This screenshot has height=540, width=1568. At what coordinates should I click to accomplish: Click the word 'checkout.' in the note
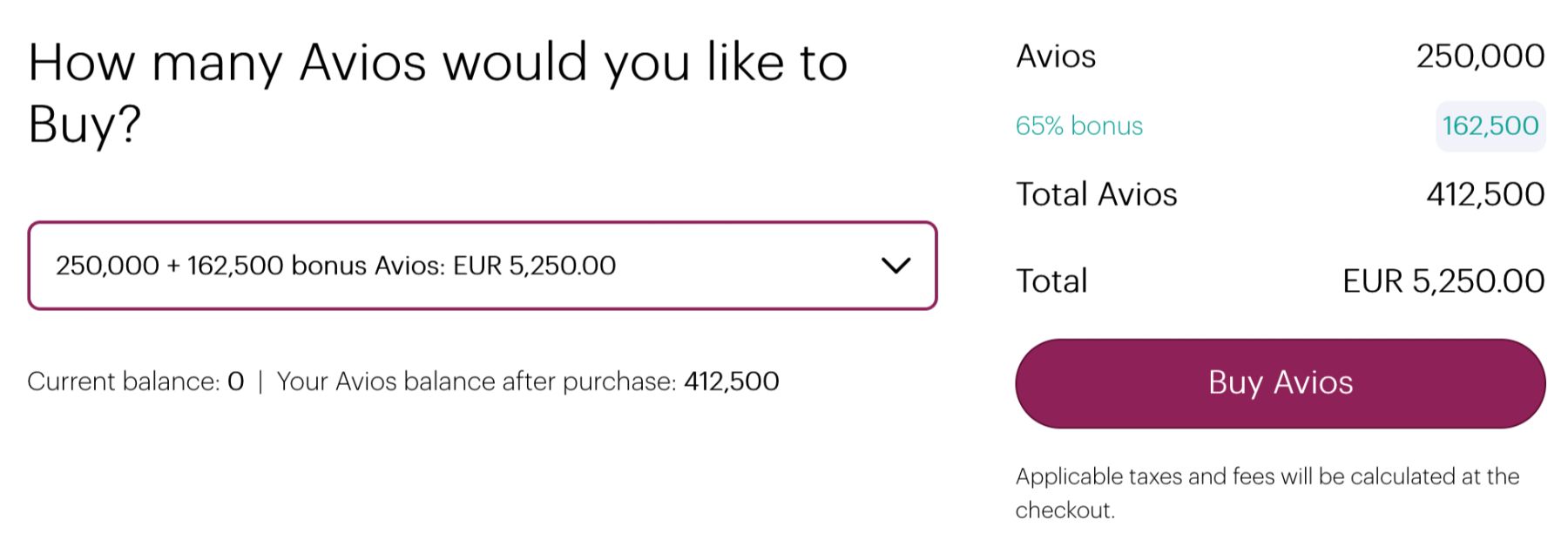[x=1064, y=510]
